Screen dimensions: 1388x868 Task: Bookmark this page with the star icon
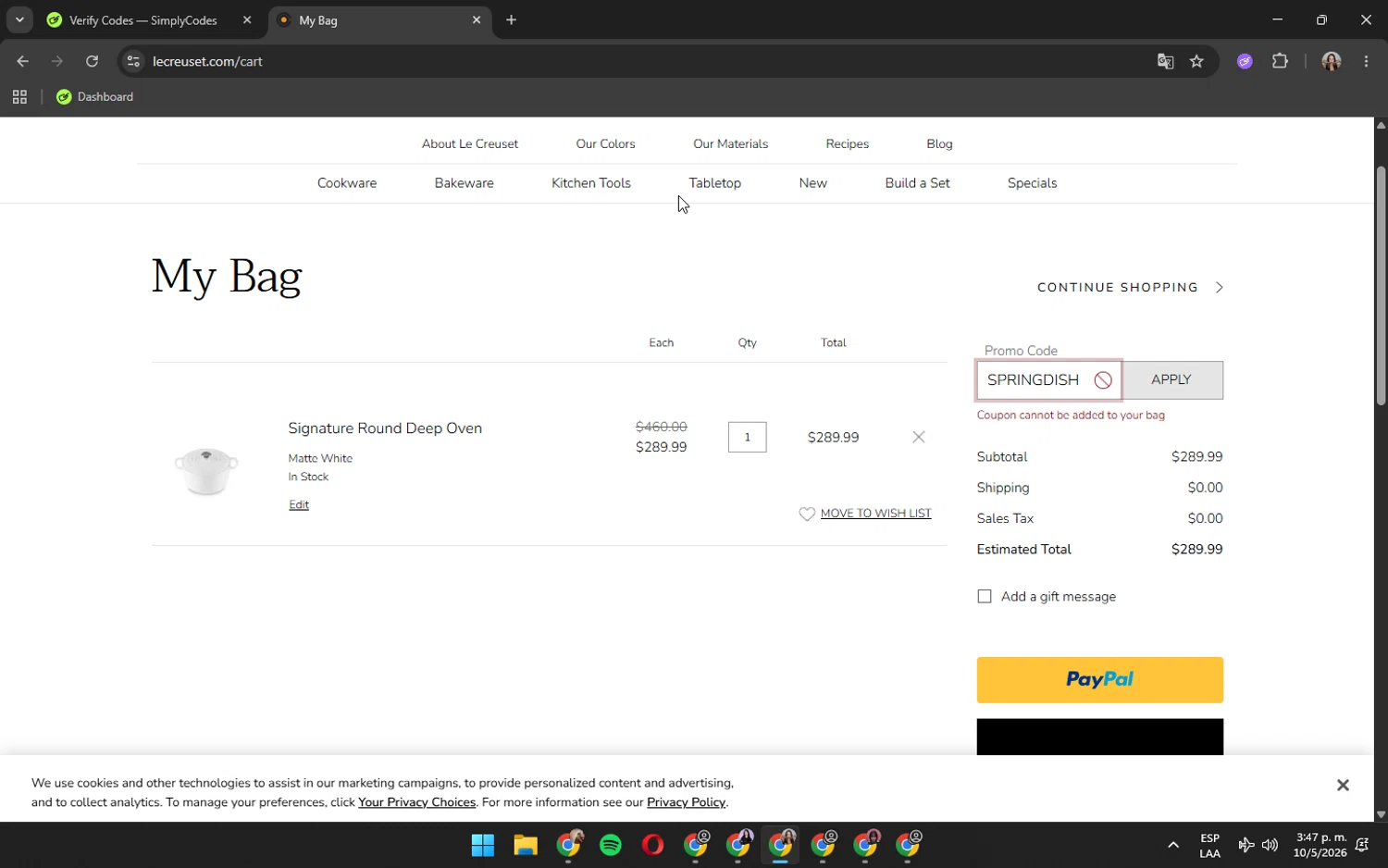click(x=1196, y=61)
